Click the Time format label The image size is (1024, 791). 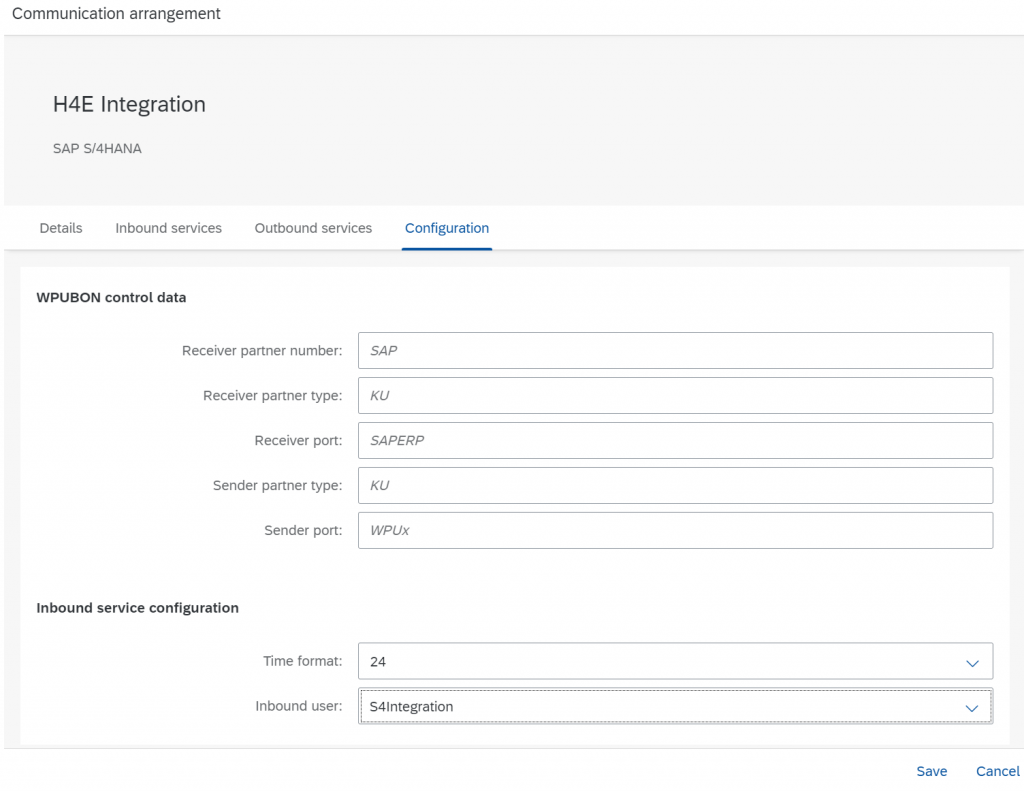point(302,661)
